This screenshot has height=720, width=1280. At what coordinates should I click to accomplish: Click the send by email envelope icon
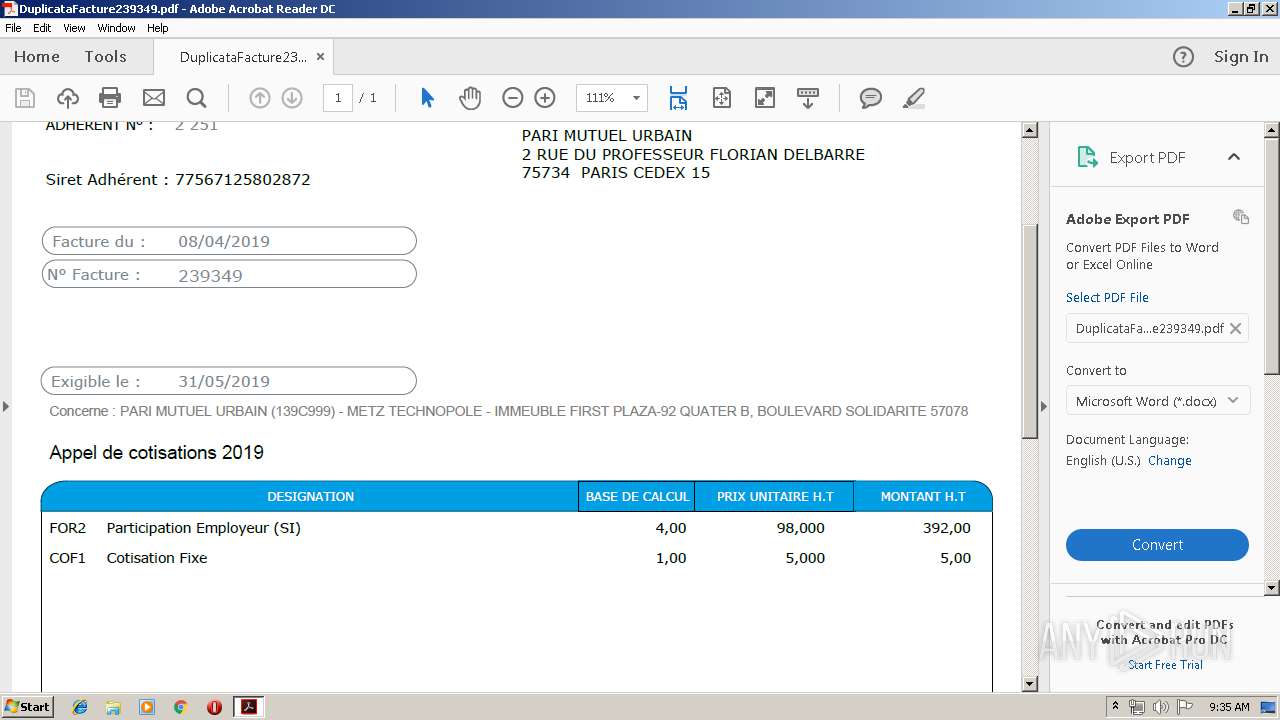click(x=154, y=98)
